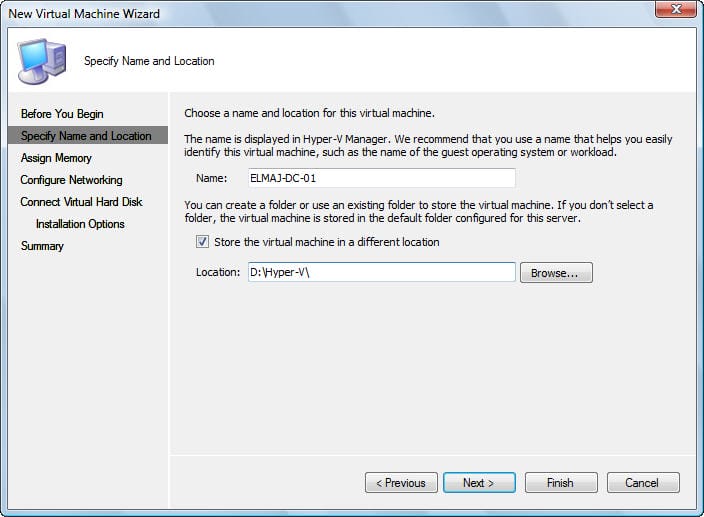
Task: Switch to the Summary step
Action: click(42, 246)
